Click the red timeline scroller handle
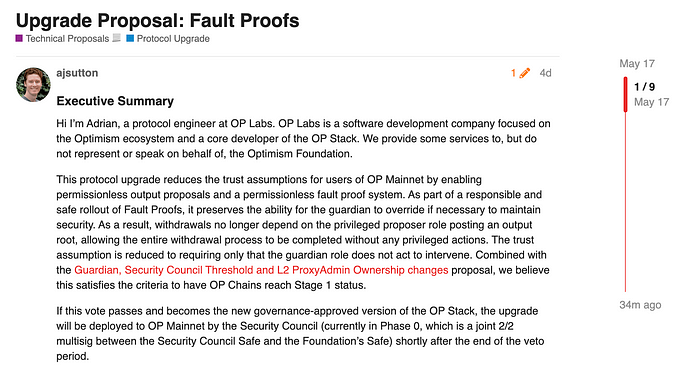Viewport: 700px width, 385px height. pyautogui.click(x=625, y=94)
